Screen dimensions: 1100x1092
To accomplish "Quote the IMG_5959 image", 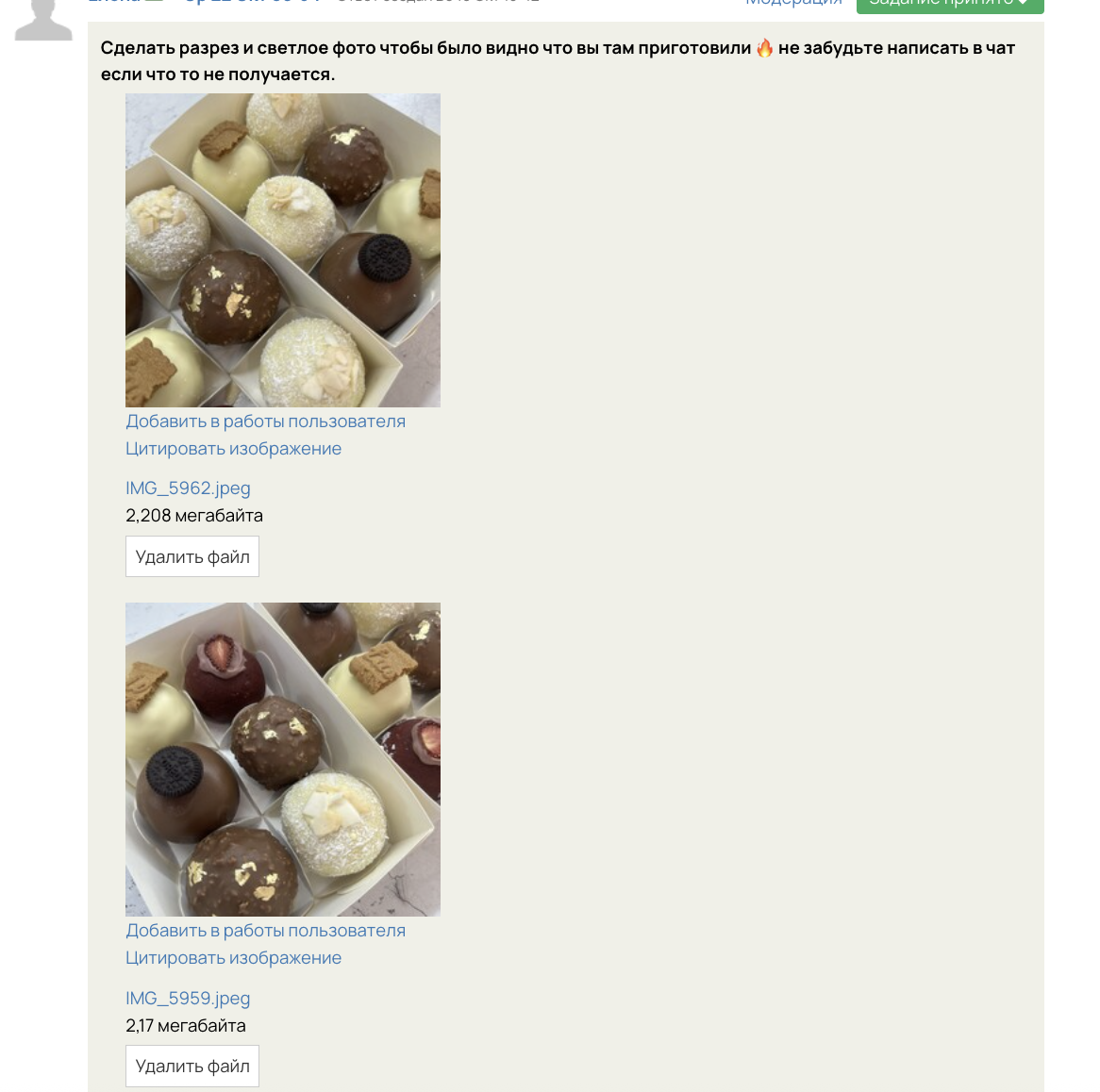I will pos(234,958).
